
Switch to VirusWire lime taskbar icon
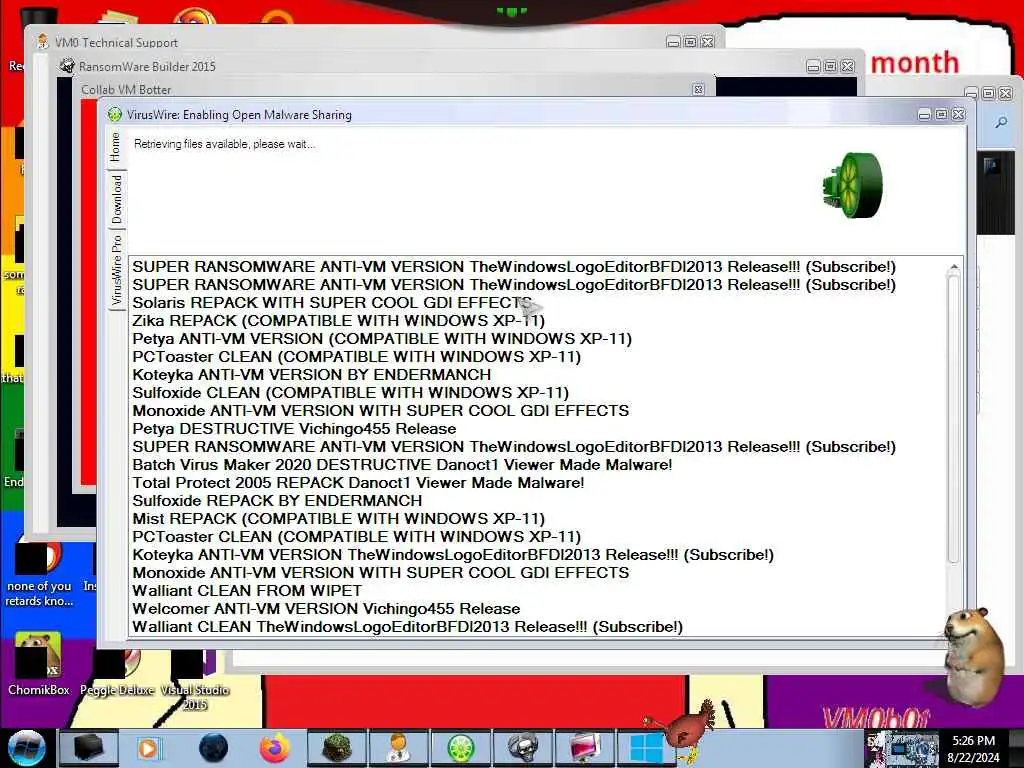460,748
